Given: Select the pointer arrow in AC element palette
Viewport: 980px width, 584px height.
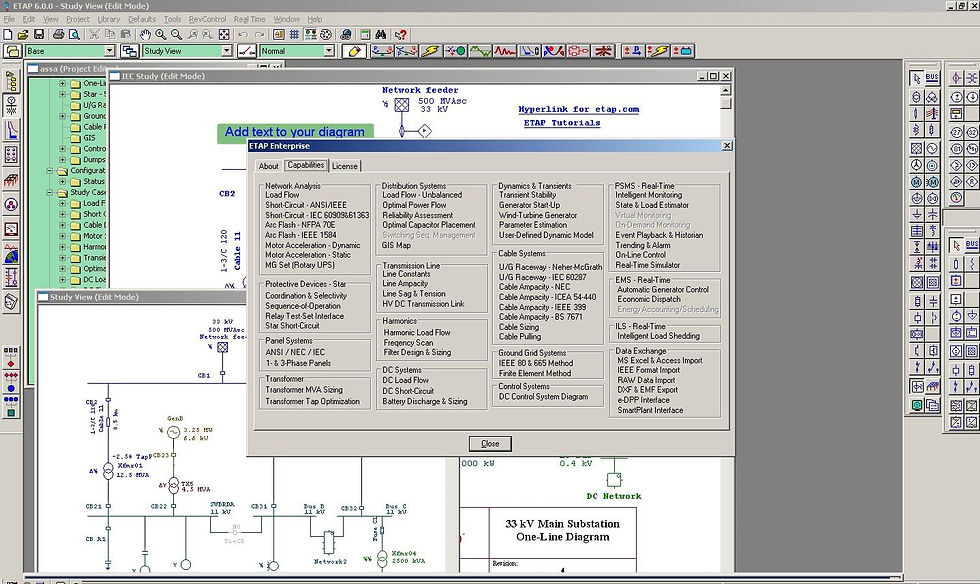Looking at the screenshot, I should (916, 78).
